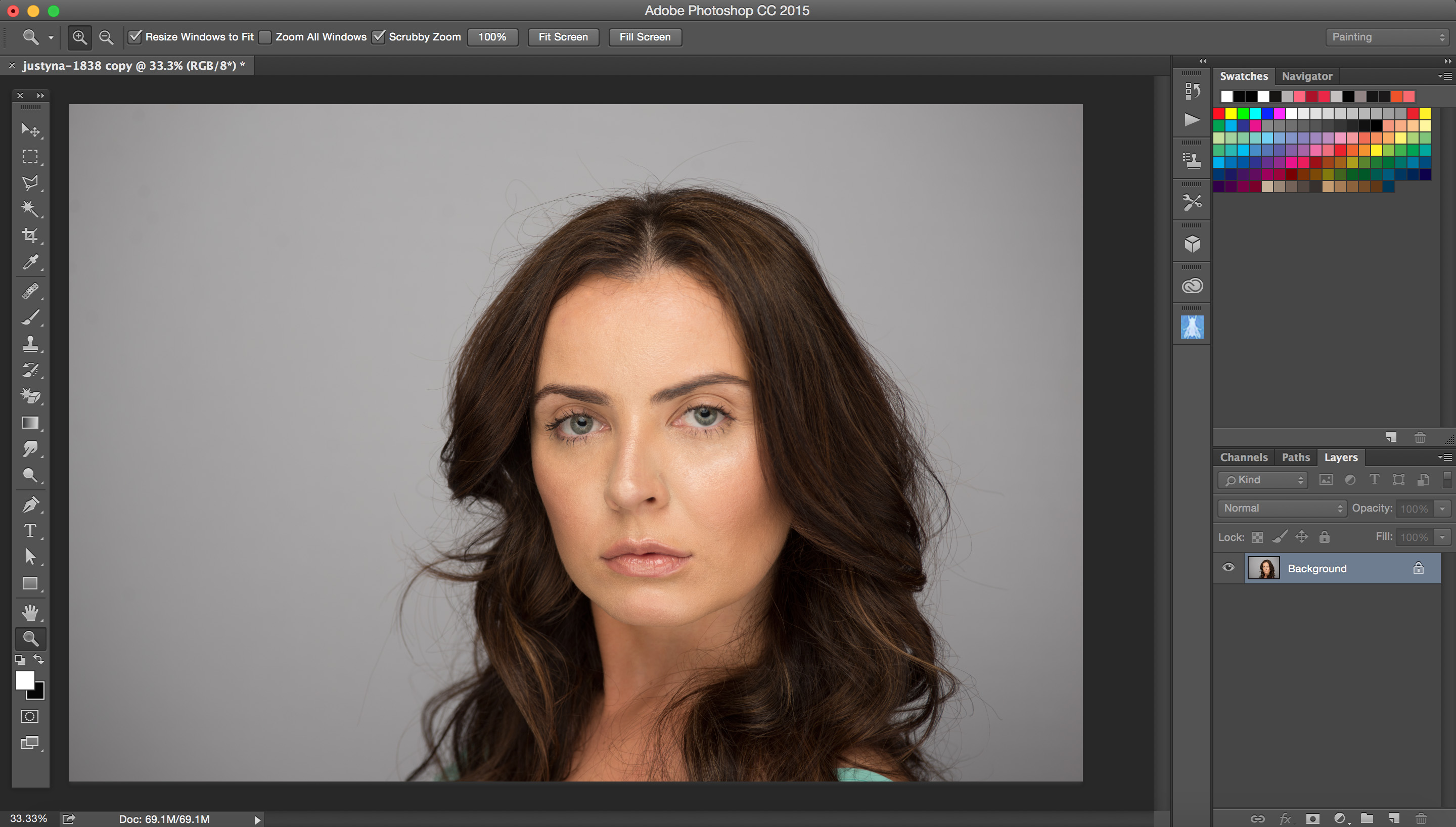This screenshot has height=827, width=1456.
Task: Select the Magic Wand tool
Action: pos(29,208)
